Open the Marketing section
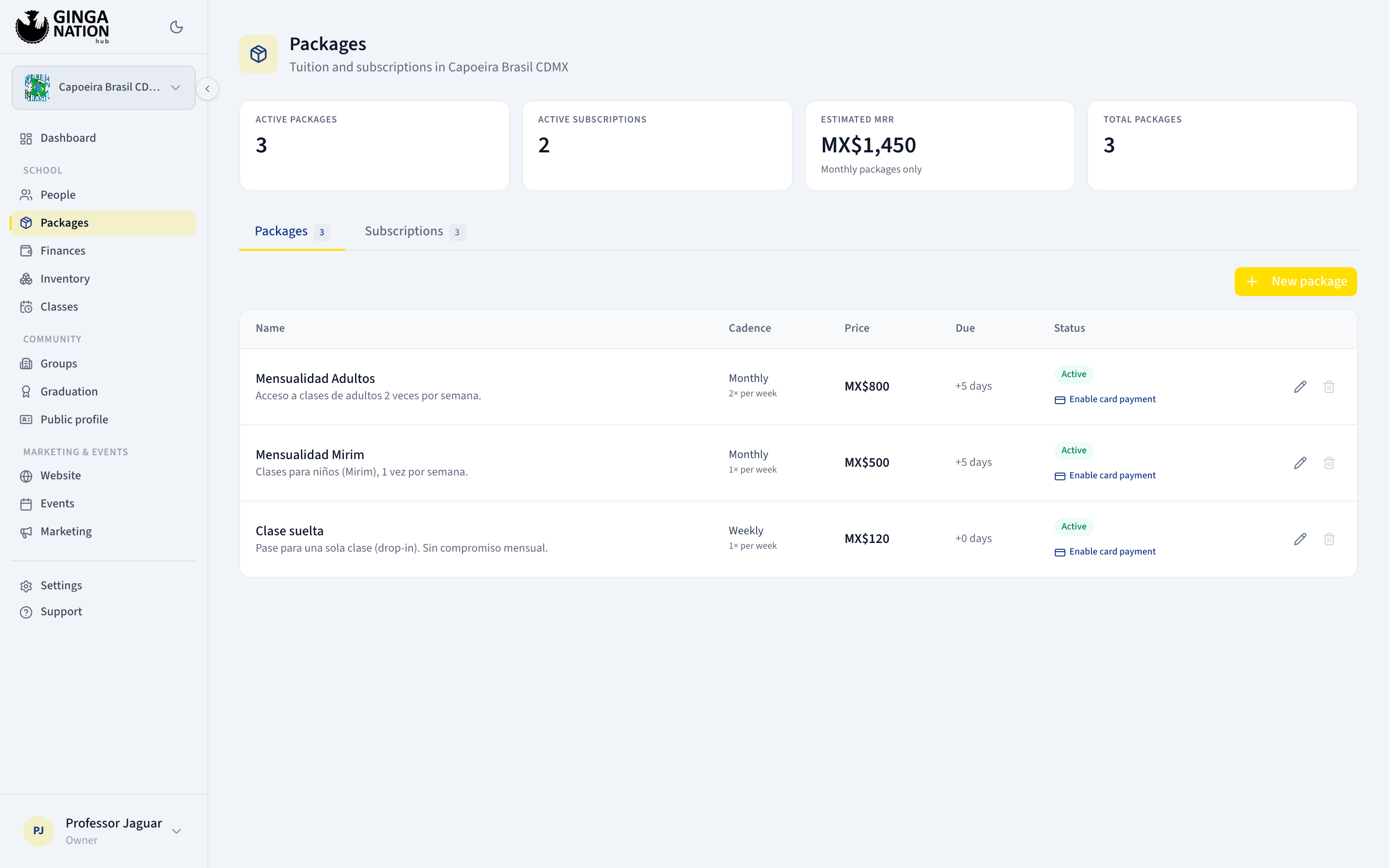 point(103,531)
